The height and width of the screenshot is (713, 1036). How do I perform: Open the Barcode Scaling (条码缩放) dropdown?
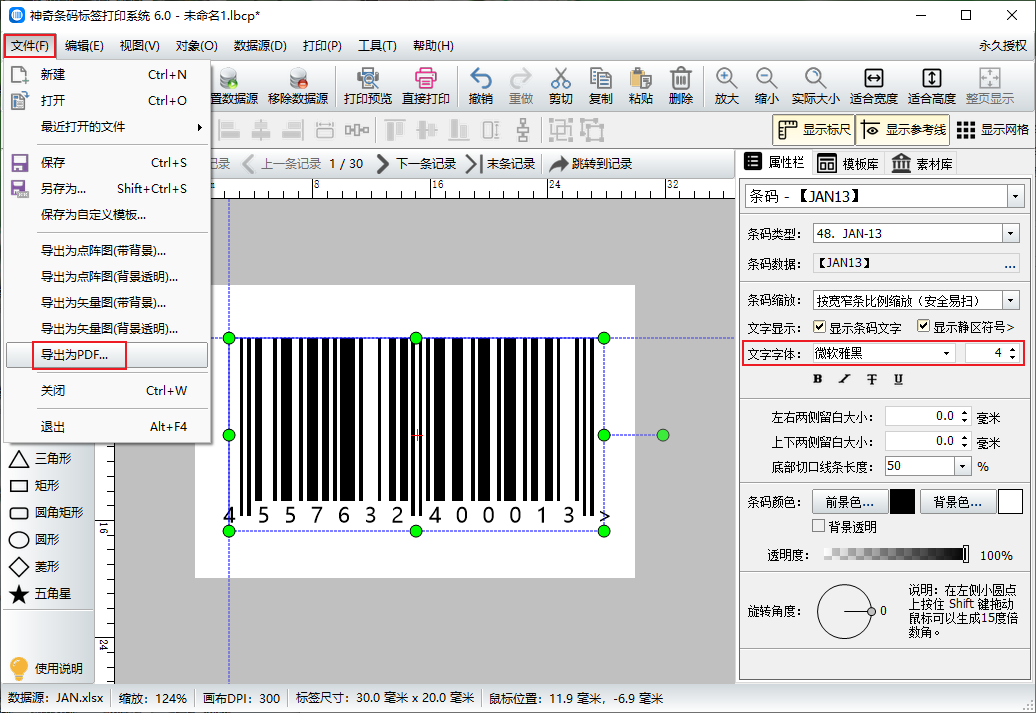[x=1010, y=301]
